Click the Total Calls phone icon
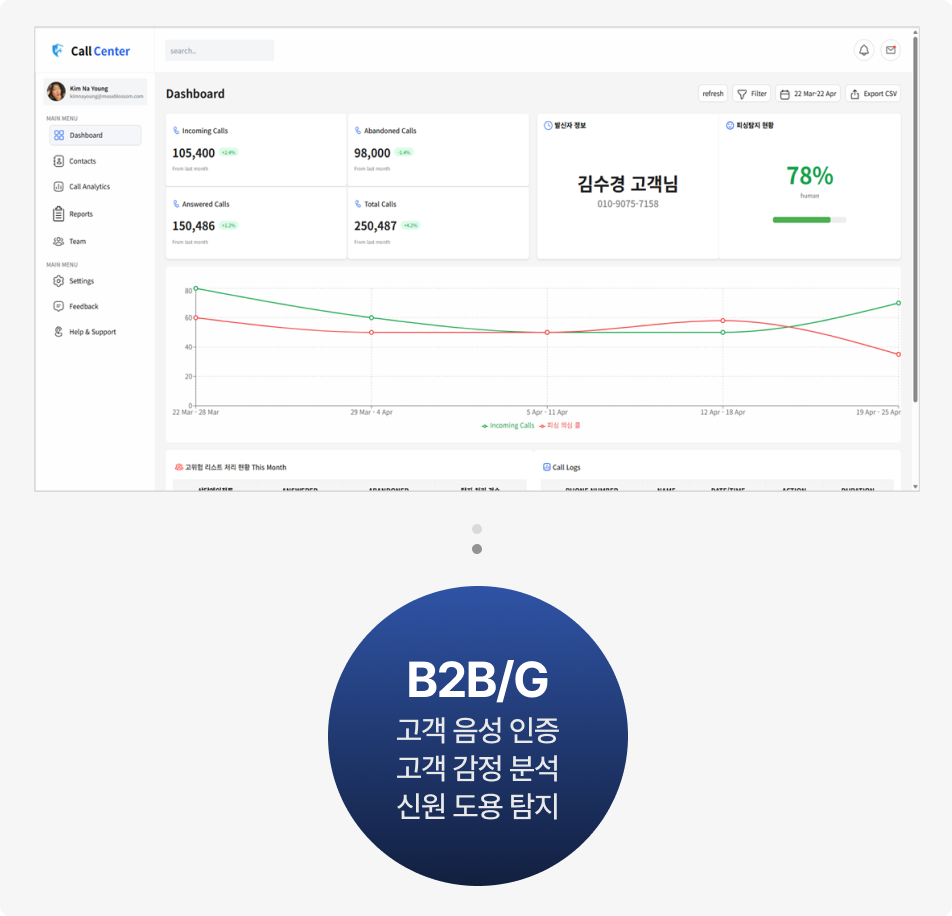Image resolution: width=952 pixels, height=916 pixels. point(358,204)
